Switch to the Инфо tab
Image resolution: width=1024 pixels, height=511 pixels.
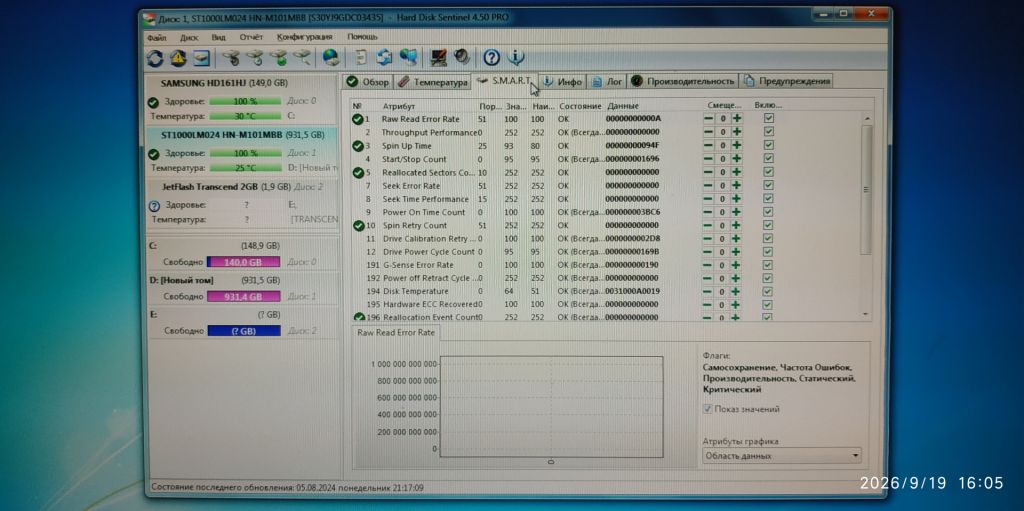(562, 82)
